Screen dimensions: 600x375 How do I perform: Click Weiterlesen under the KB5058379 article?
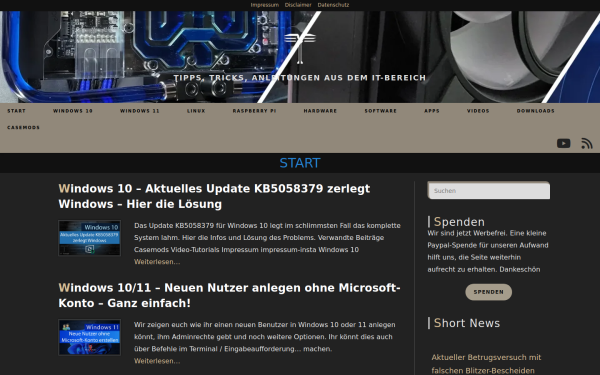point(157,262)
